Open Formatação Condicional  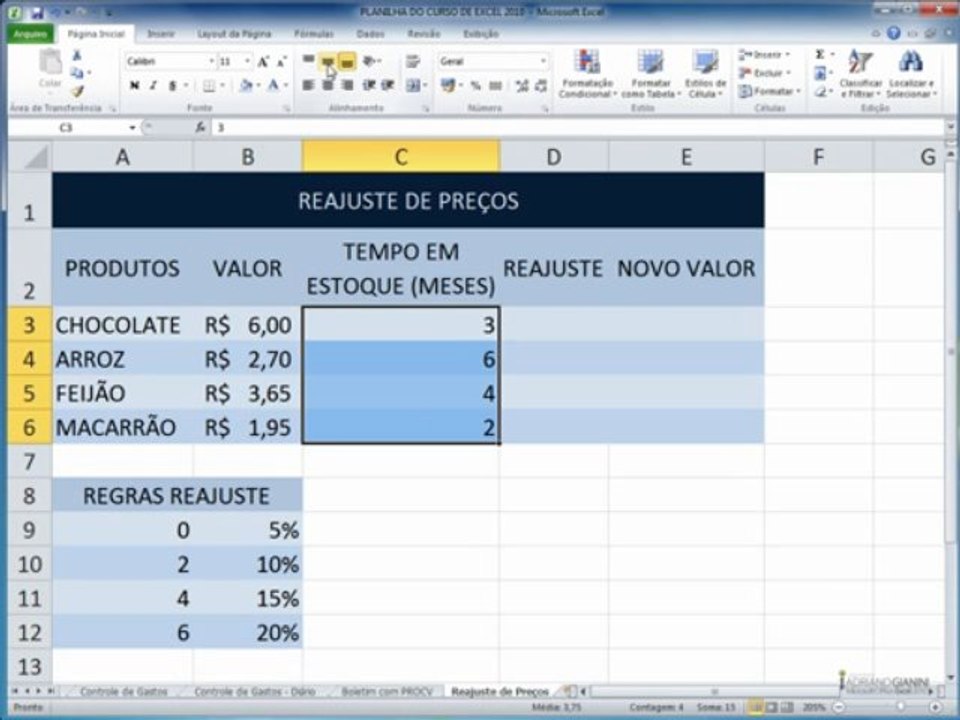tap(587, 73)
